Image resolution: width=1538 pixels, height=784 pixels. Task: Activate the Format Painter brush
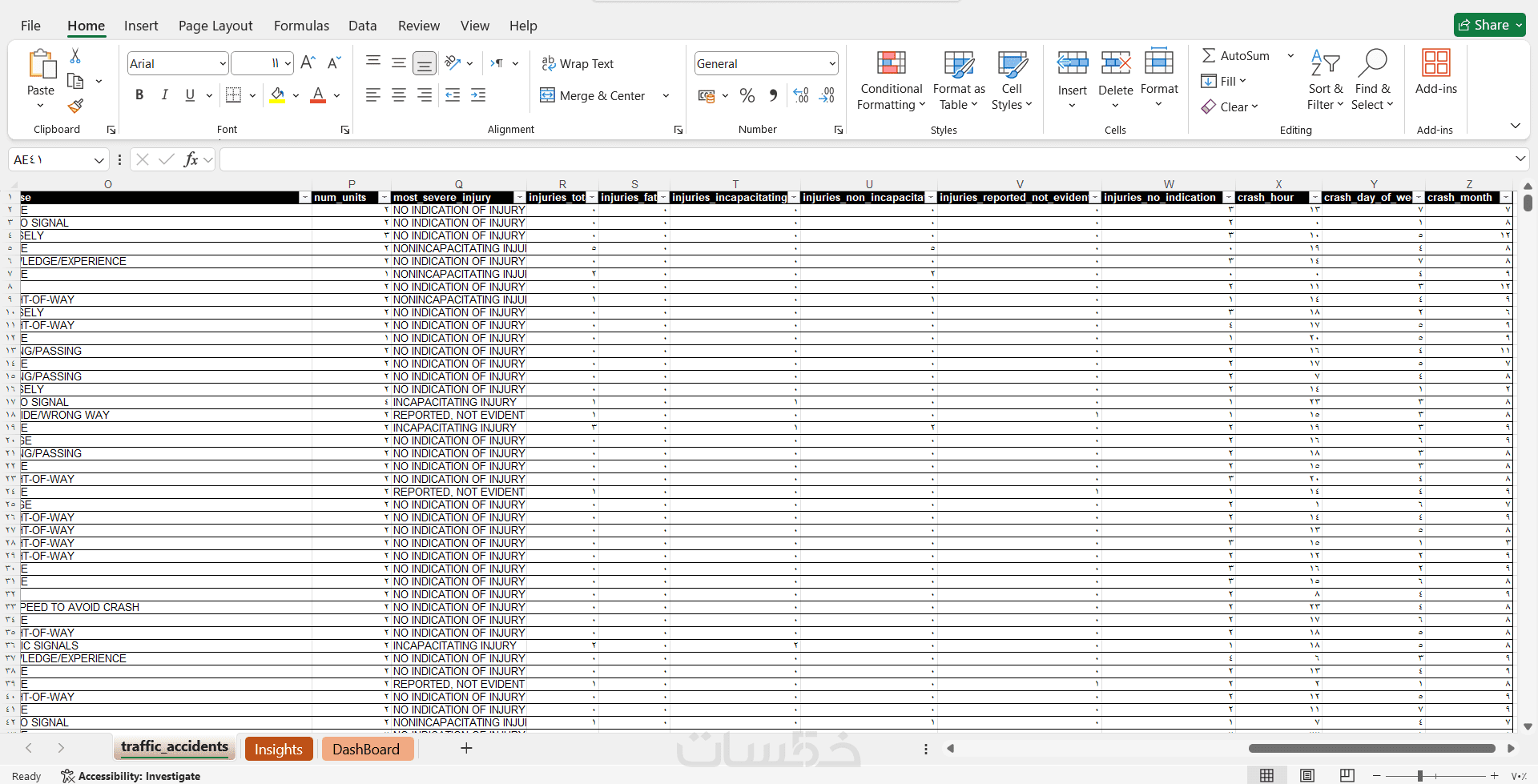click(75, 106)
